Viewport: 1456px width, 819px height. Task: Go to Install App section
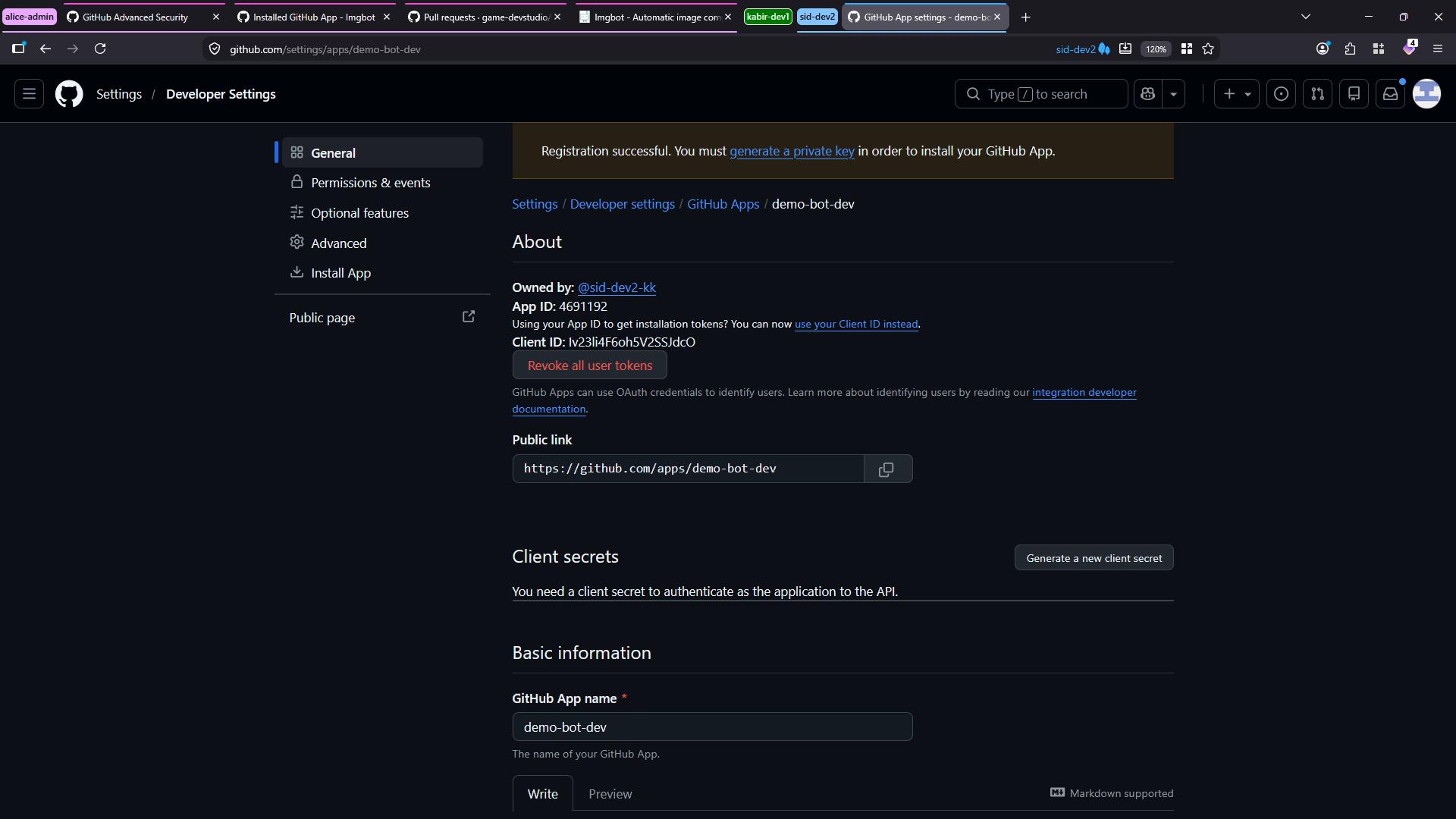(x=382, y=273)
